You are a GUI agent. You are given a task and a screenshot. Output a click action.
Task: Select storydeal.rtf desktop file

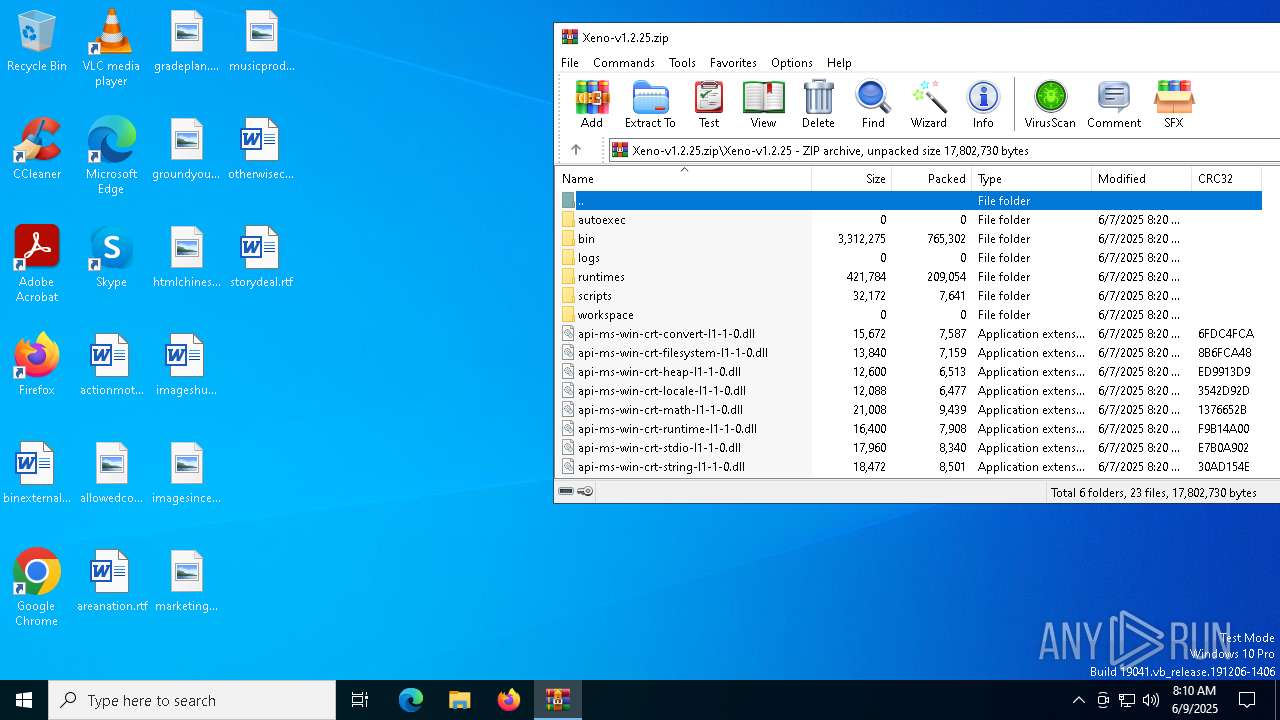tap(260, 257)
